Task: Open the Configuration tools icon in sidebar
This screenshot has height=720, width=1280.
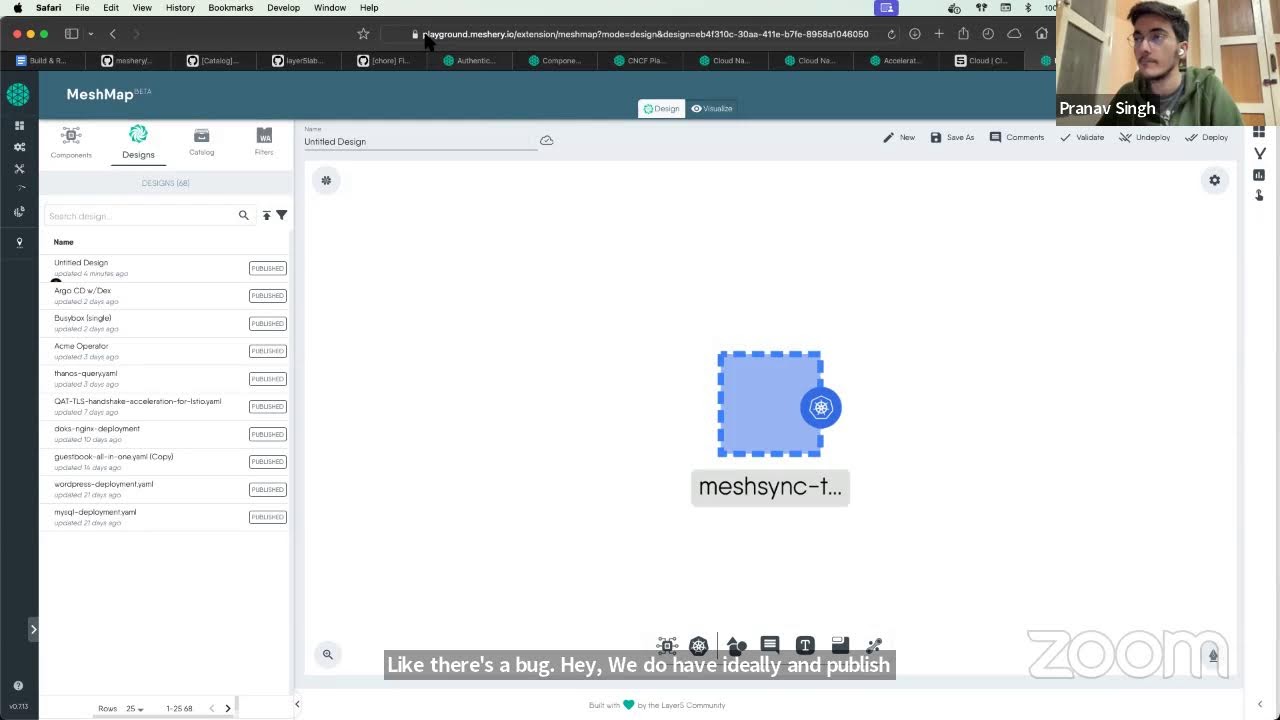Action: click(19, 168)
